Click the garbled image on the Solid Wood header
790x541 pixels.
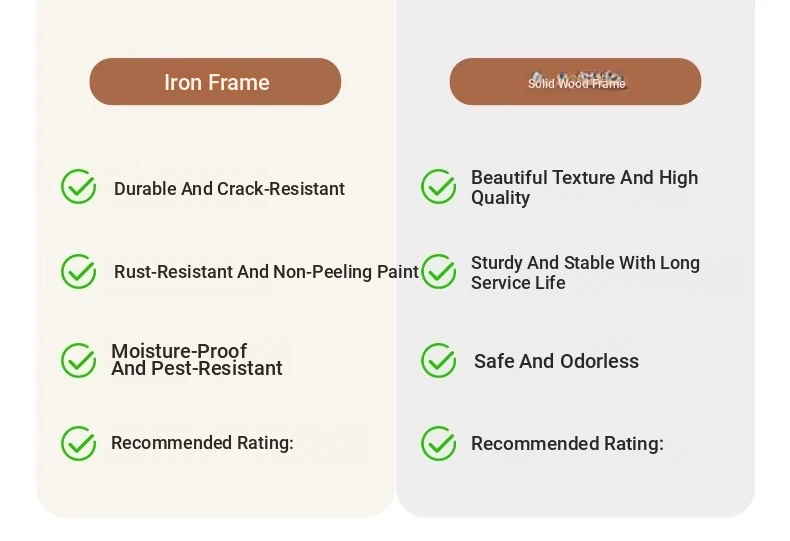click(x=577, y=79)
